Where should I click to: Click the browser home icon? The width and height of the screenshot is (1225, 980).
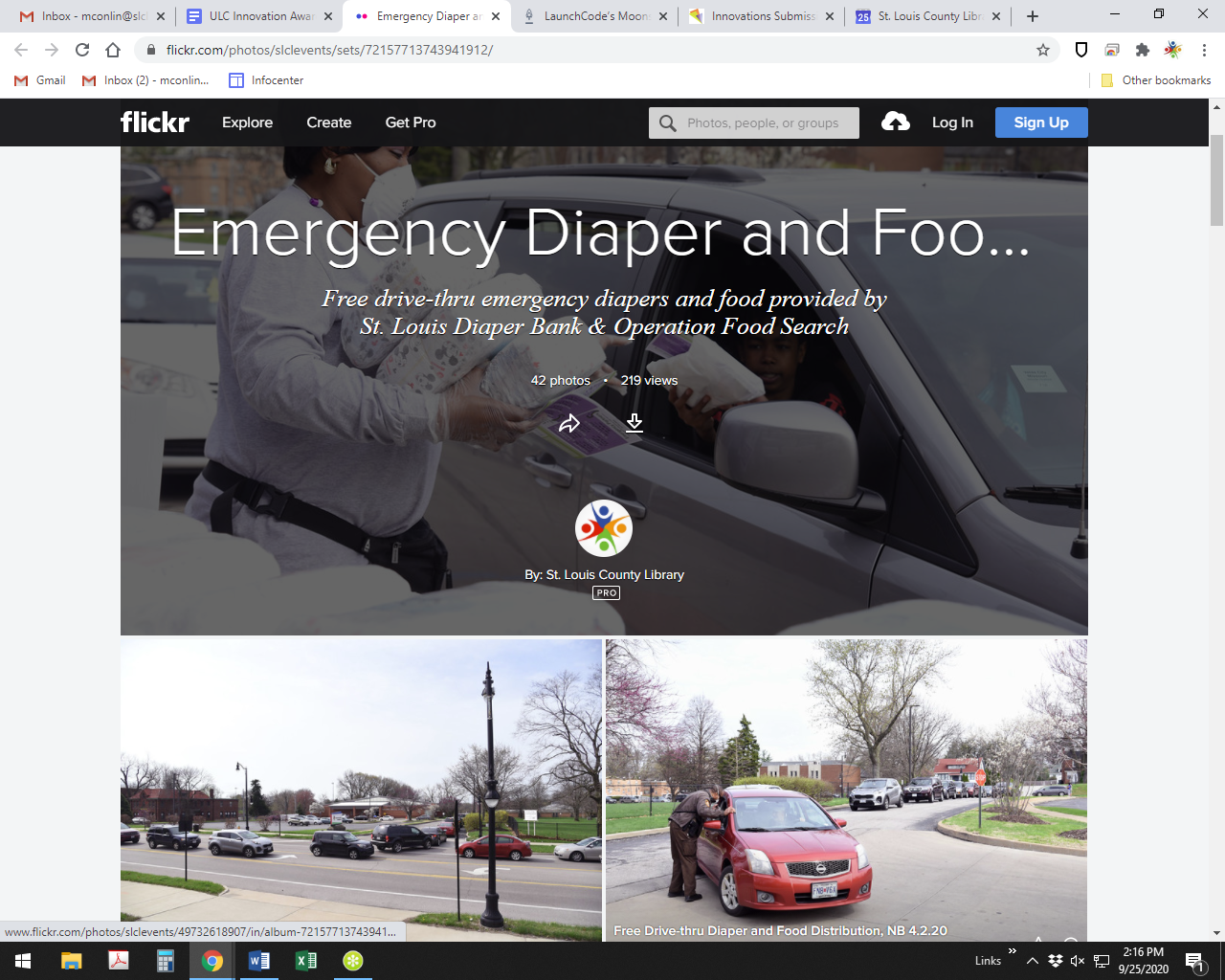(x=113, y=50)
